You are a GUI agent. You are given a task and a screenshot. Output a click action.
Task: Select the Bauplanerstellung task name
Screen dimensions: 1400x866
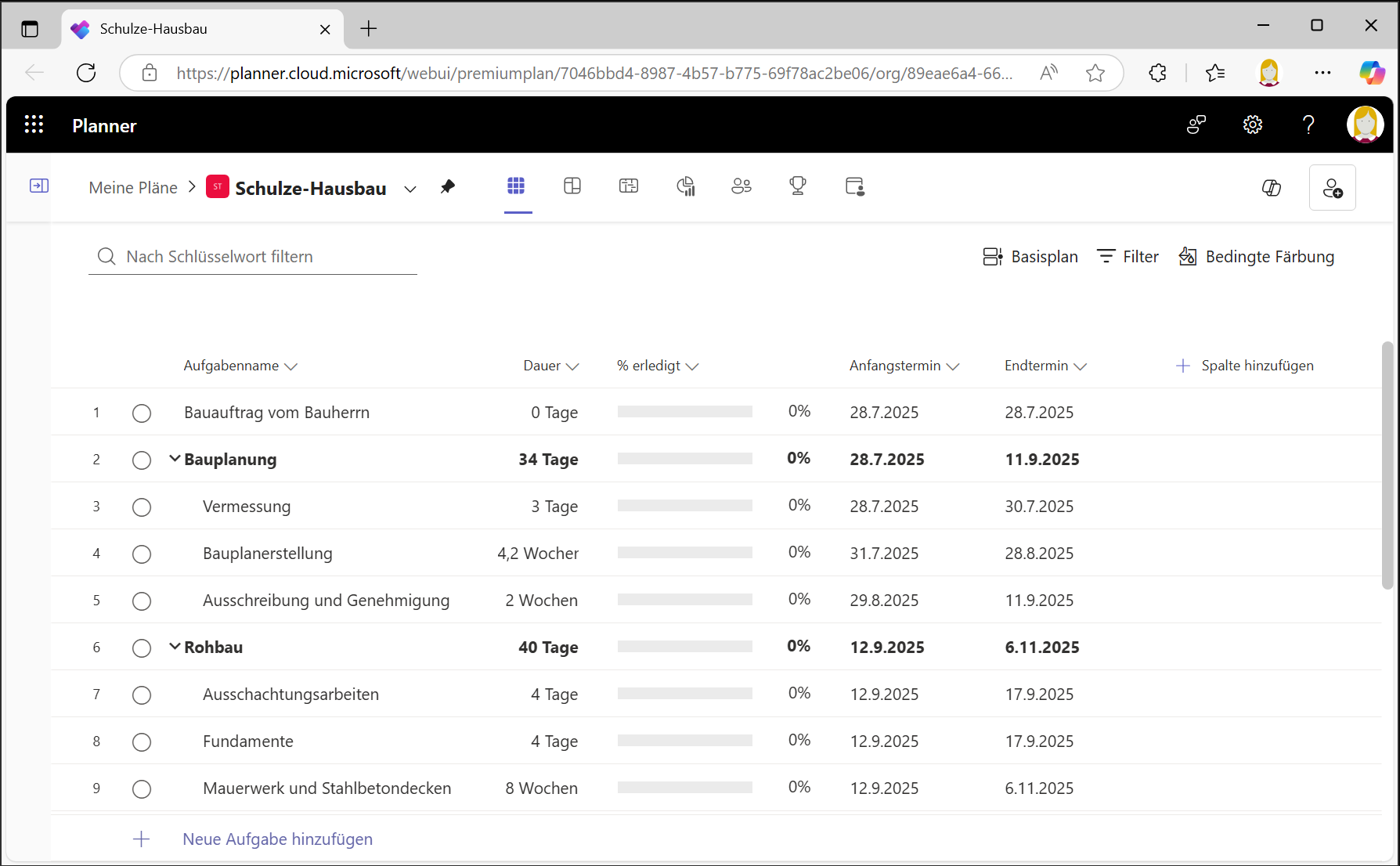[268, 554]
